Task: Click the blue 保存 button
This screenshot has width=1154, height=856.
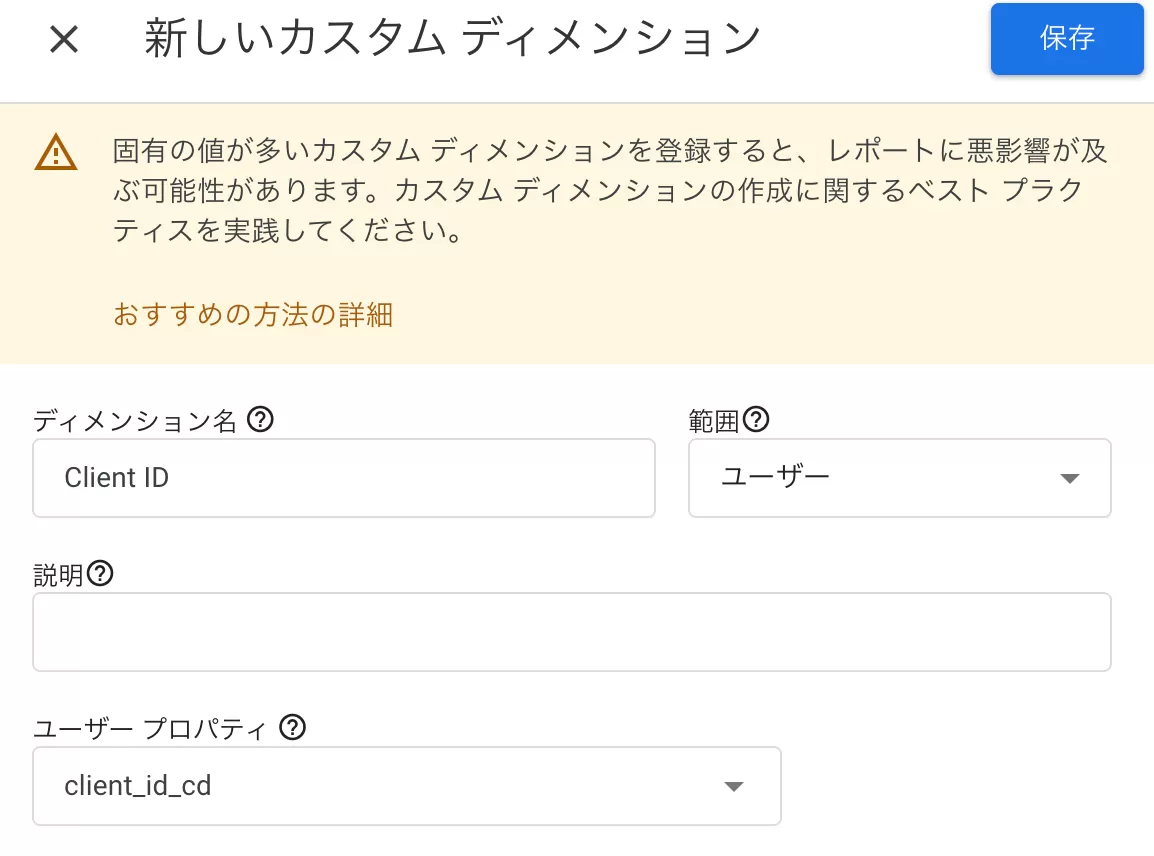Action: coord(1066,38)
